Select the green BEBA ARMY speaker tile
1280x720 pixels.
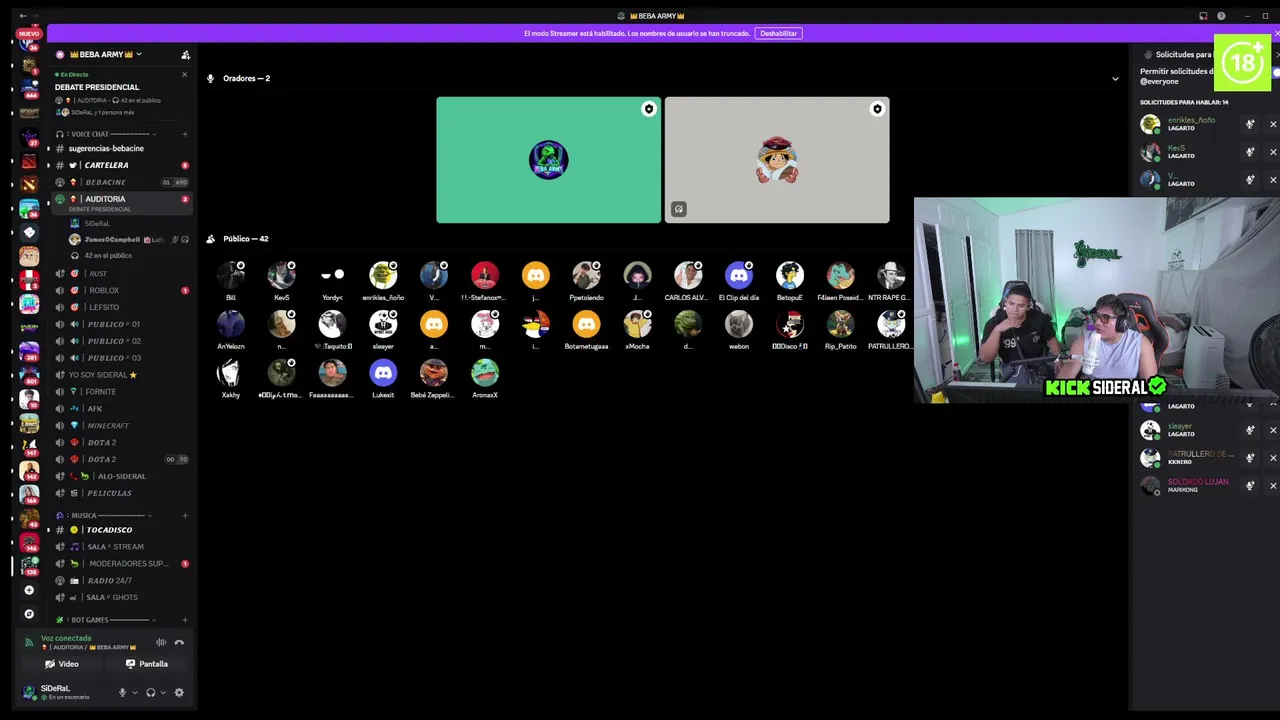(x=548, y=160)
